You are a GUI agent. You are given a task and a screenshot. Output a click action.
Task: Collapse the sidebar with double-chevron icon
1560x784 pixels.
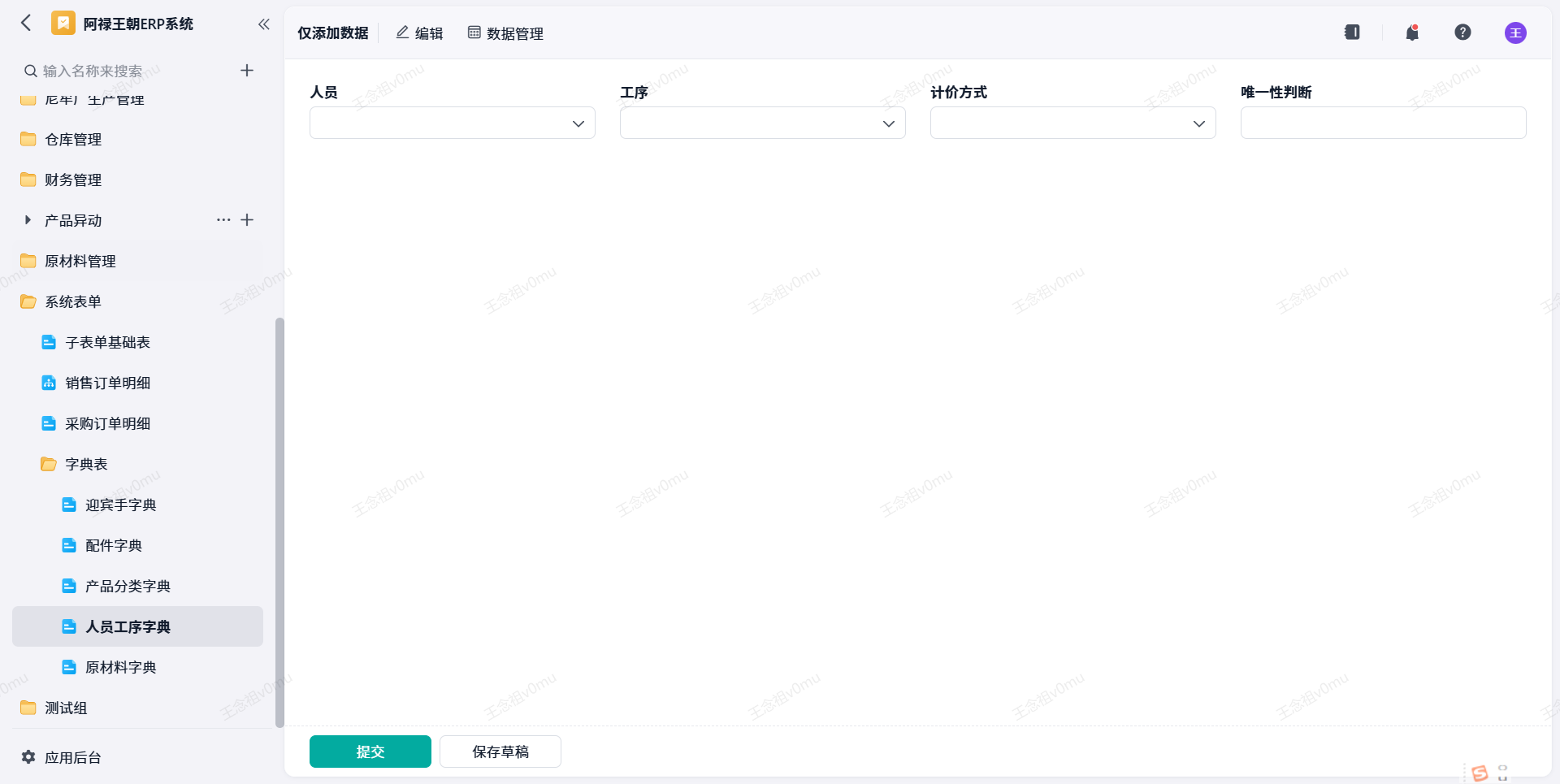[263, 24]
